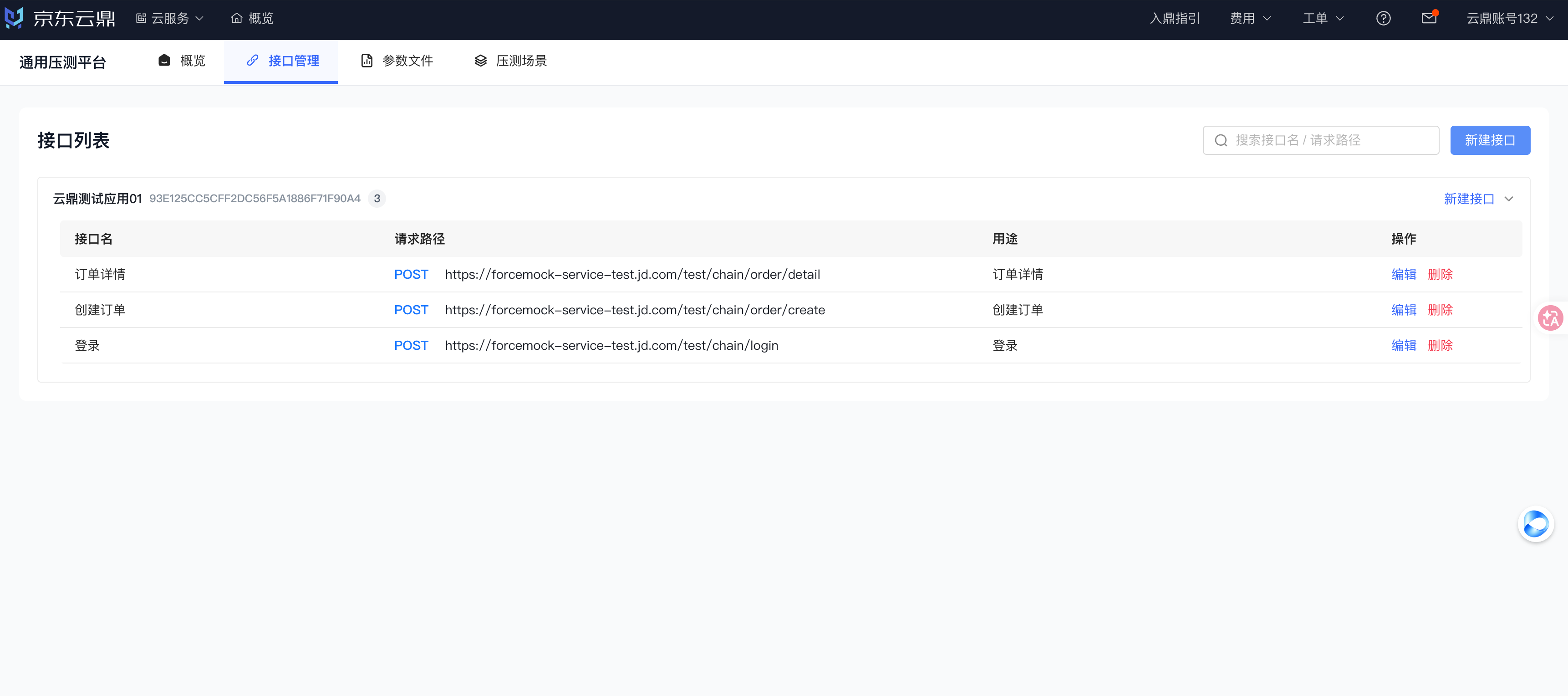Delete the 订单详情 interface
Screen dimensions: 1568x696
(x=1440, y=275)
